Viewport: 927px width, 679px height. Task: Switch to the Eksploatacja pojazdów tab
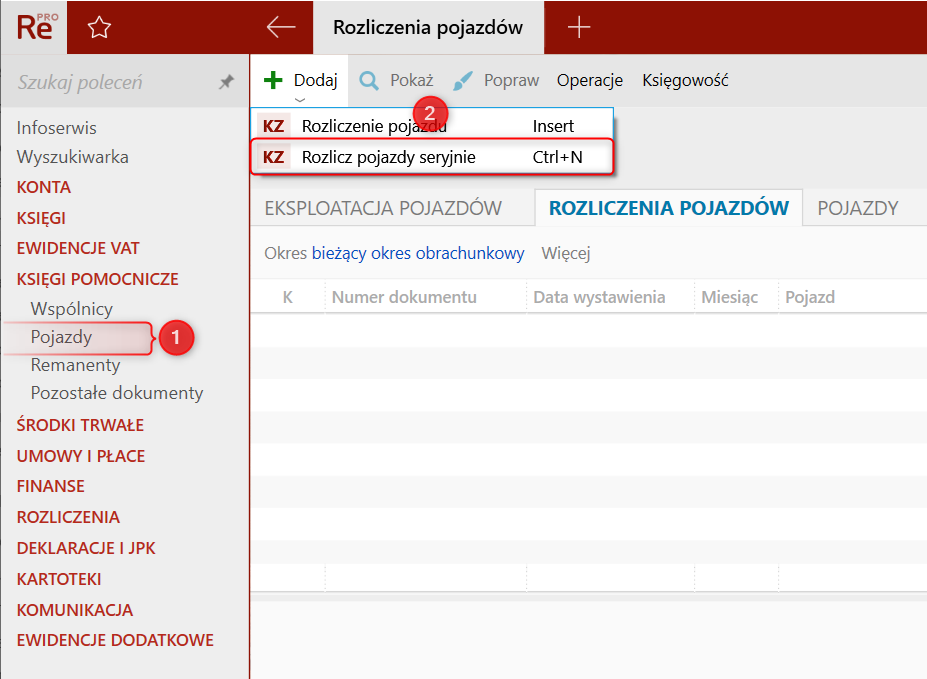pos(383,208)
